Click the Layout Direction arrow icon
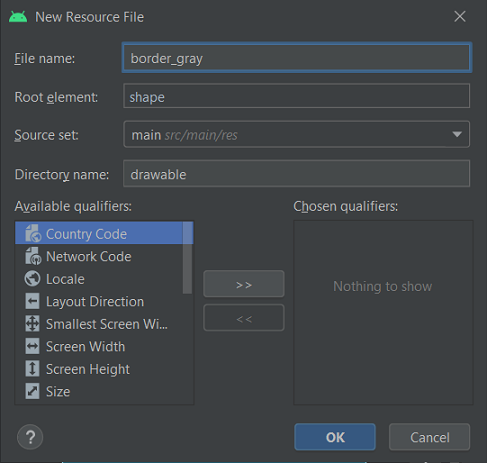 coord(32,301)
